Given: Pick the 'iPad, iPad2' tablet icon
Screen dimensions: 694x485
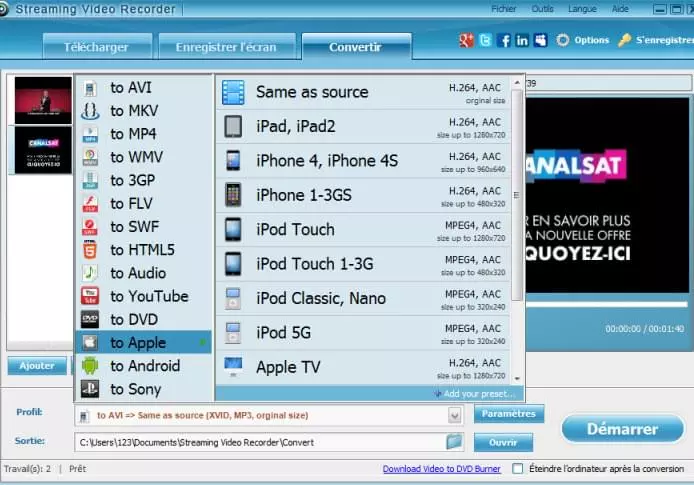Looking at the screenshot, I should coord(233,127).
